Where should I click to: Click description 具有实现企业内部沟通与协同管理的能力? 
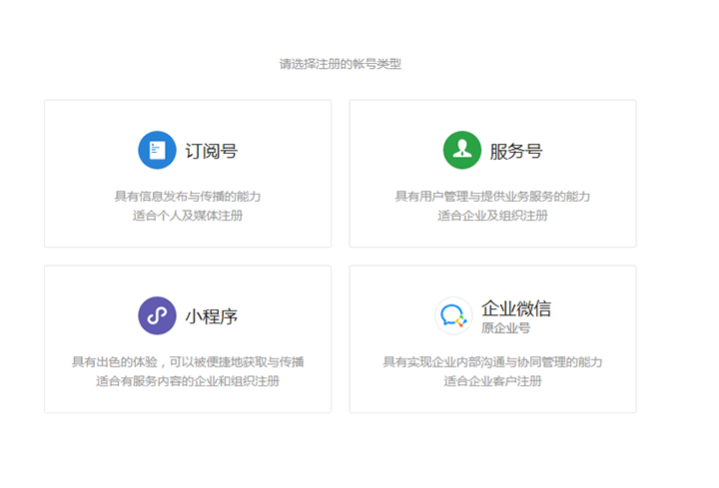click(492, 362)
